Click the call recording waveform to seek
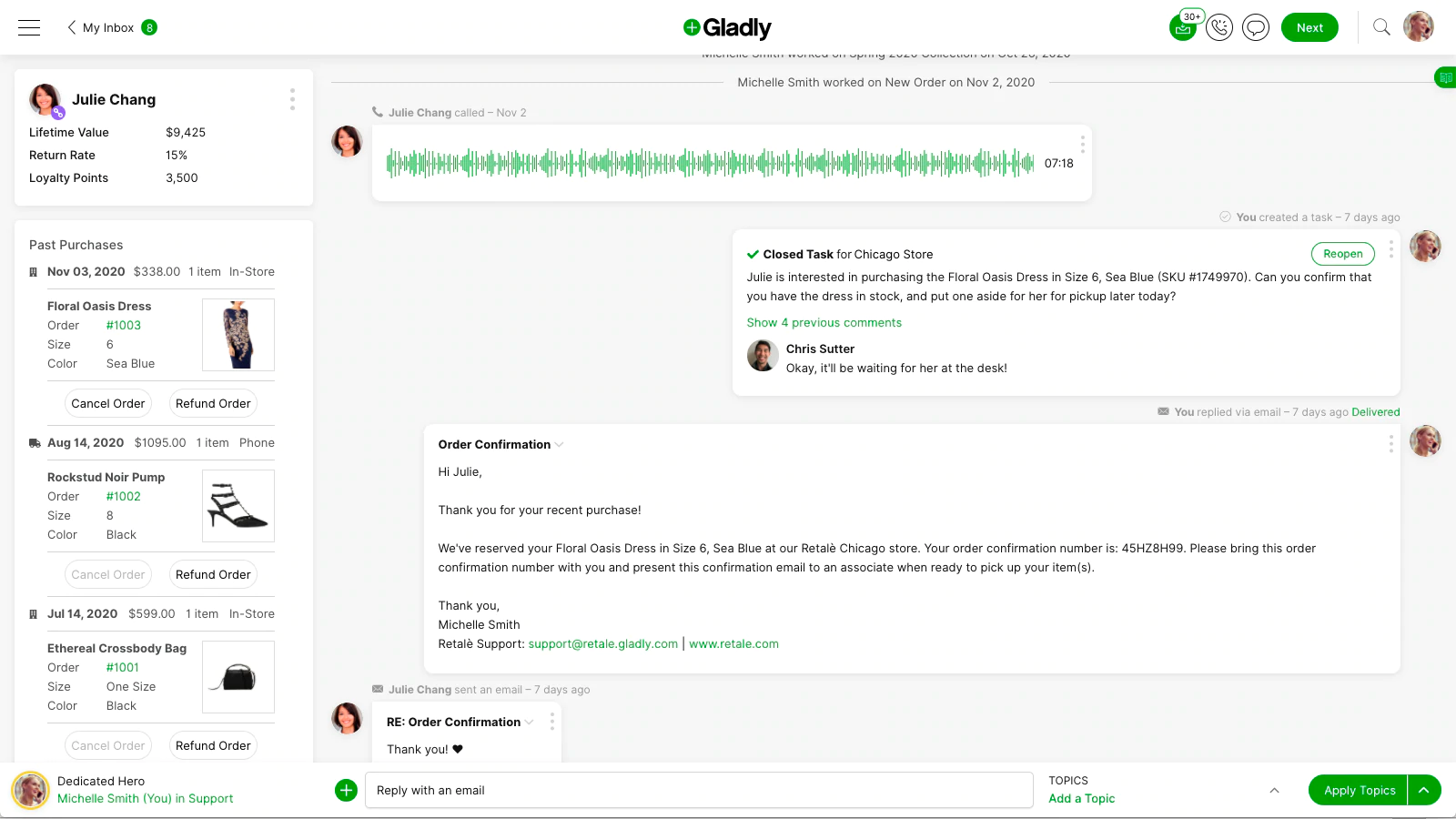This screenshot has width=1456, height=819. pos(710,164)
